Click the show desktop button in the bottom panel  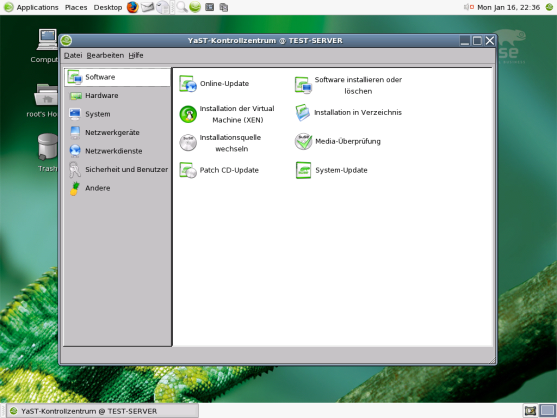click(530, 411)
